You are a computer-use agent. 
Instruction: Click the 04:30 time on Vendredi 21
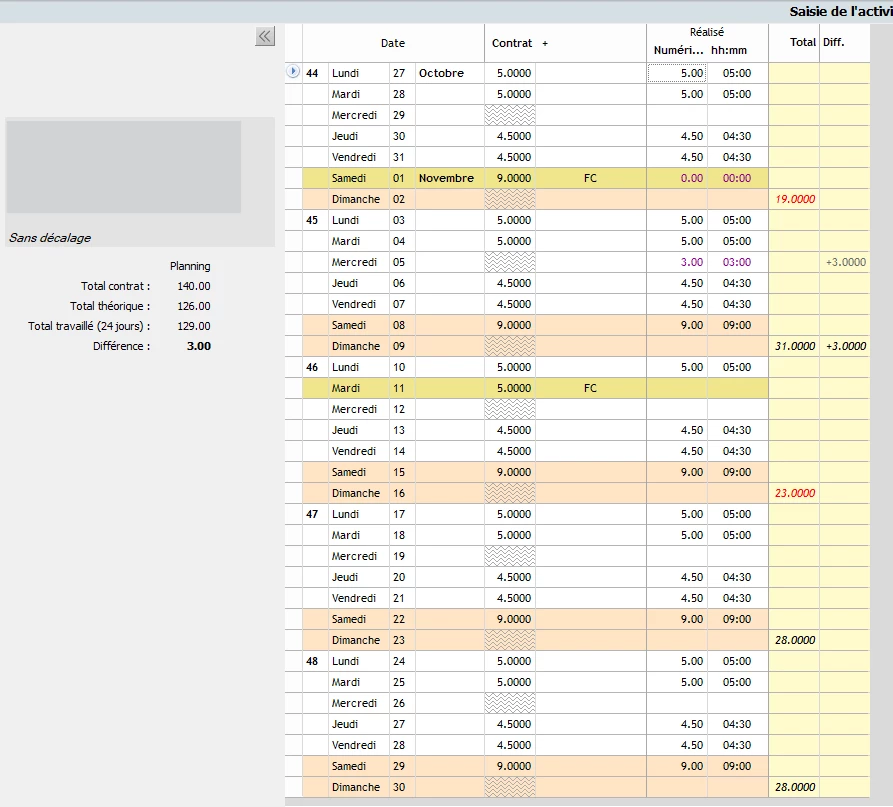click(737, 599)
